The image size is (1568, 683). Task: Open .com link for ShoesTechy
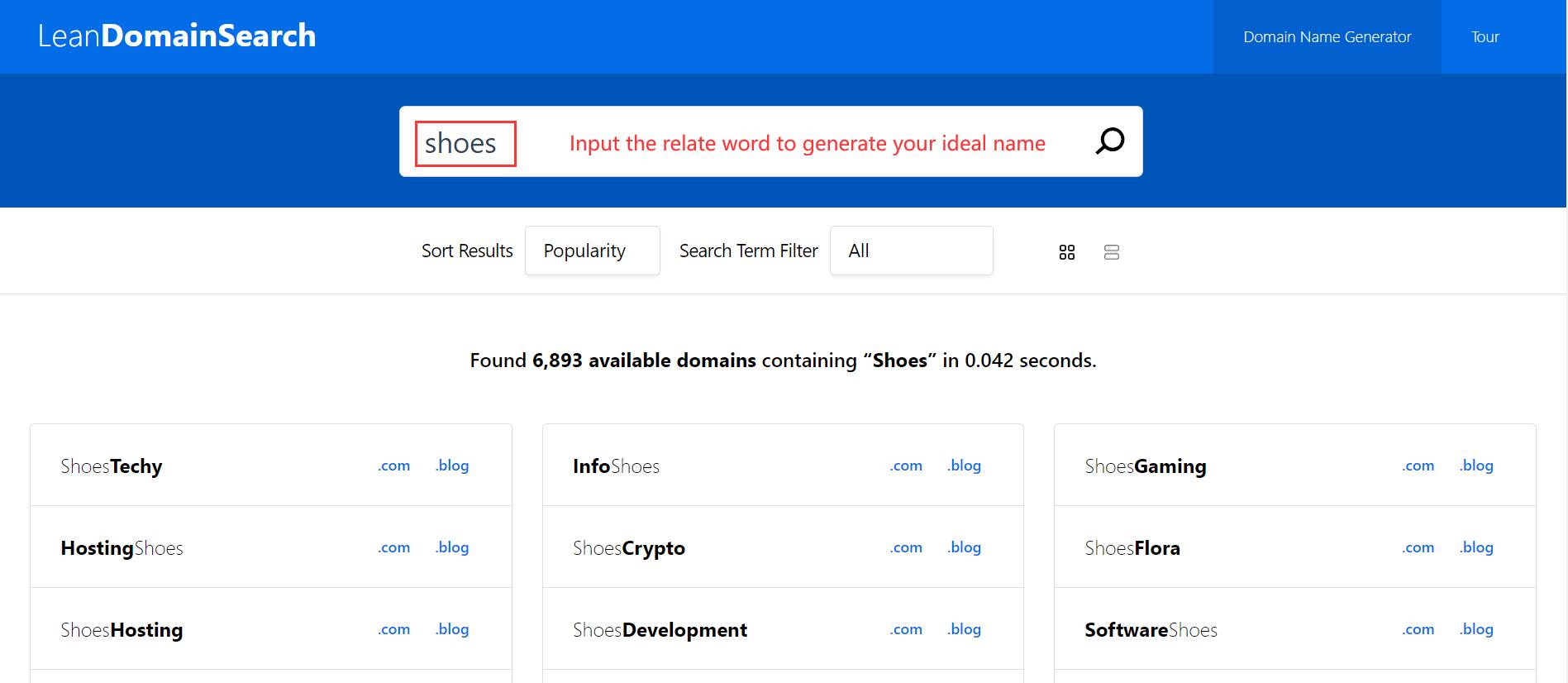click(x=394, y=466)
